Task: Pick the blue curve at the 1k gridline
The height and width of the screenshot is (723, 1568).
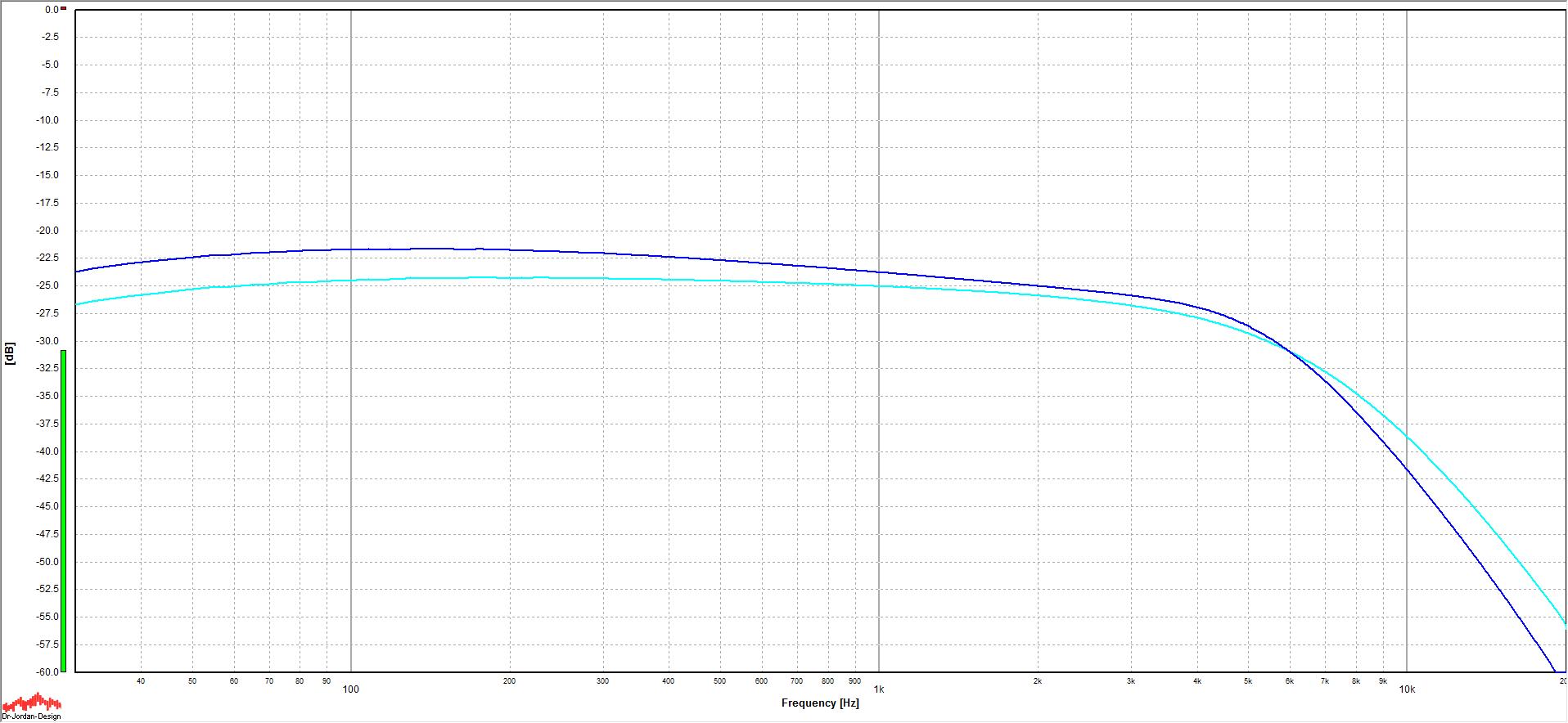Action: (879, 272)
